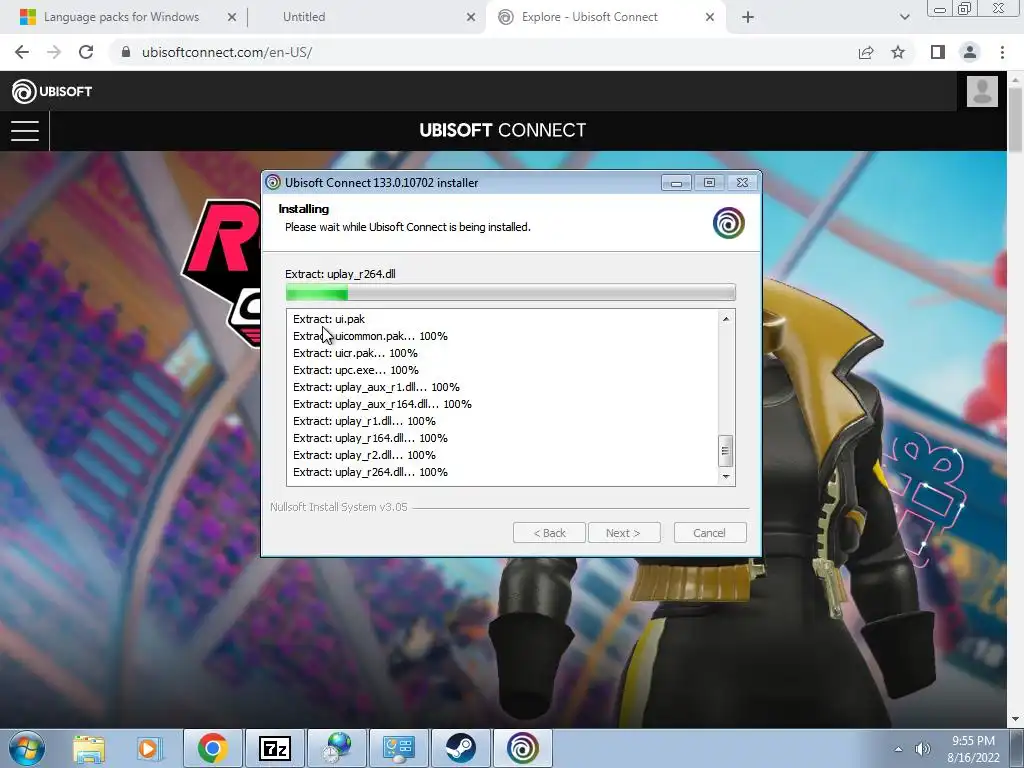This screenshot has width=1024, height=768.
Task: Switch to the Untitled tab
Action: pyautogui.click(x=304, y=17)
